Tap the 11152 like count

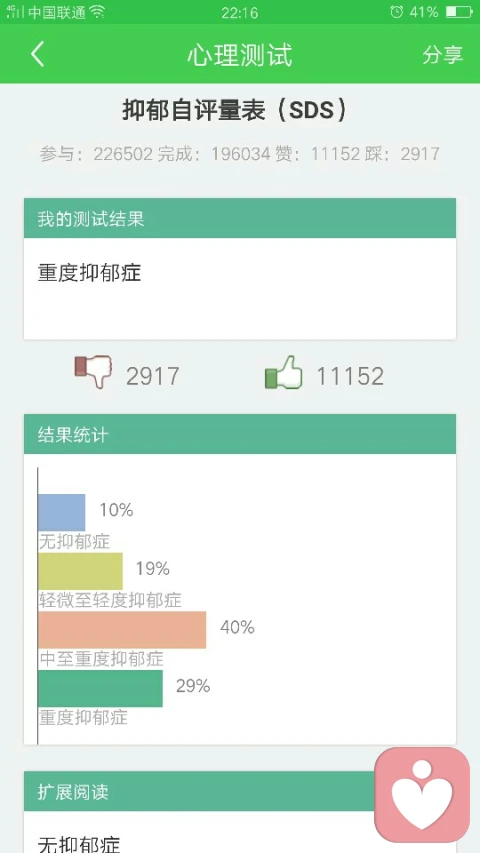(x=350, y=376)
